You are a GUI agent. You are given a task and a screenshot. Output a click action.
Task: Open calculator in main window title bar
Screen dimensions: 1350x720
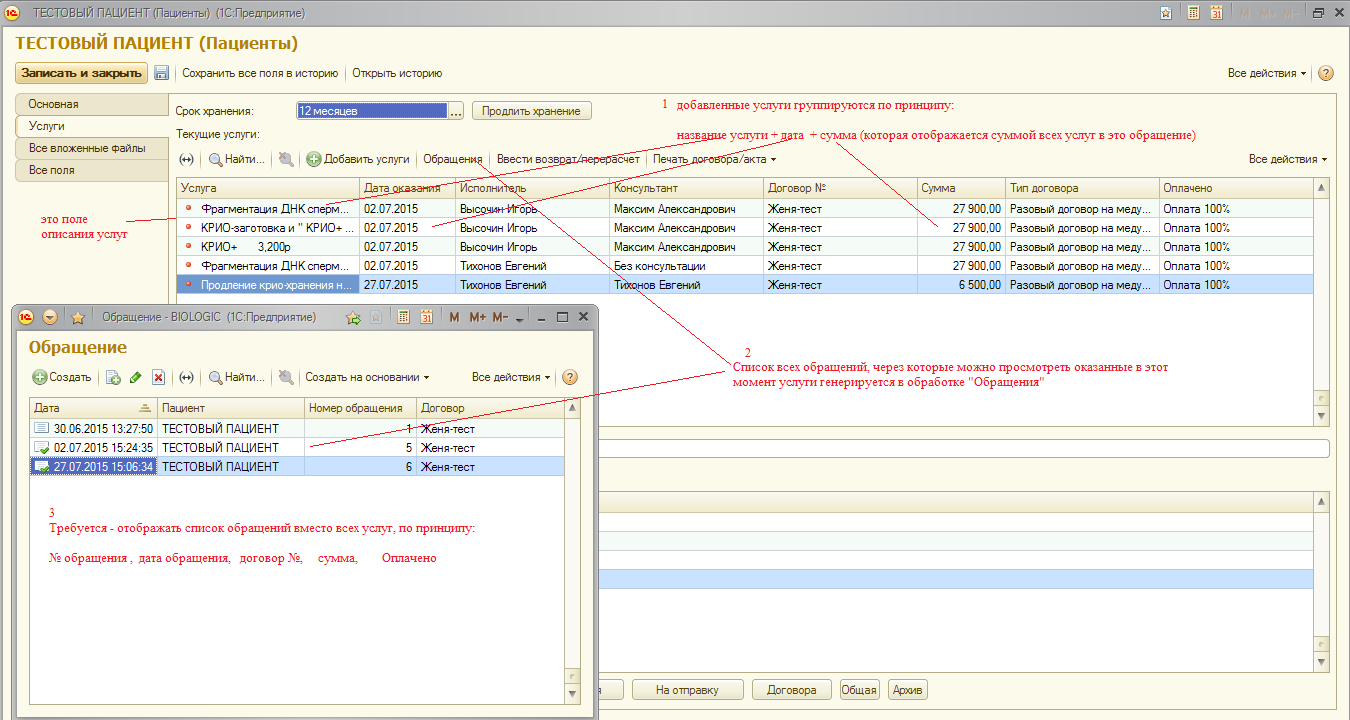(x=1193, y=13)
